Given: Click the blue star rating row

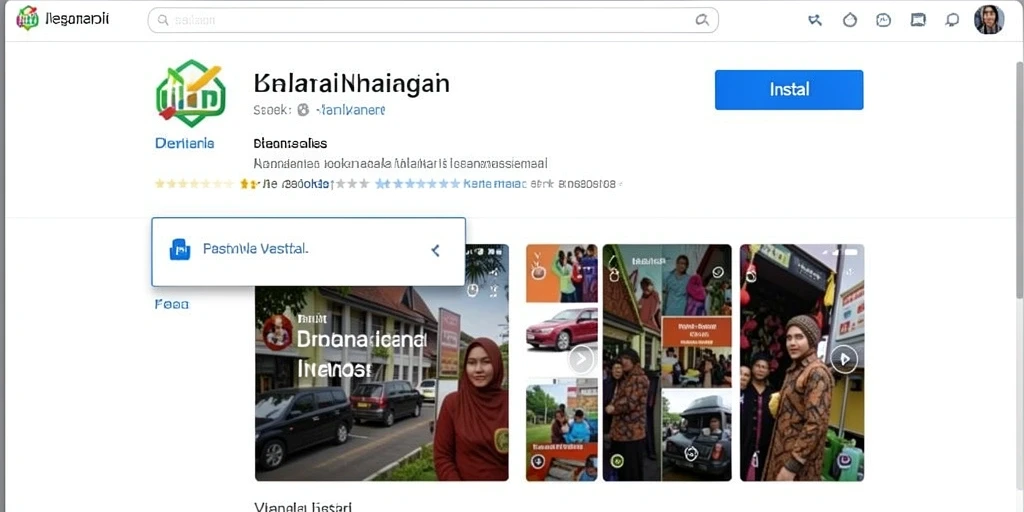Looking at the screenshot, I should 418,184.
